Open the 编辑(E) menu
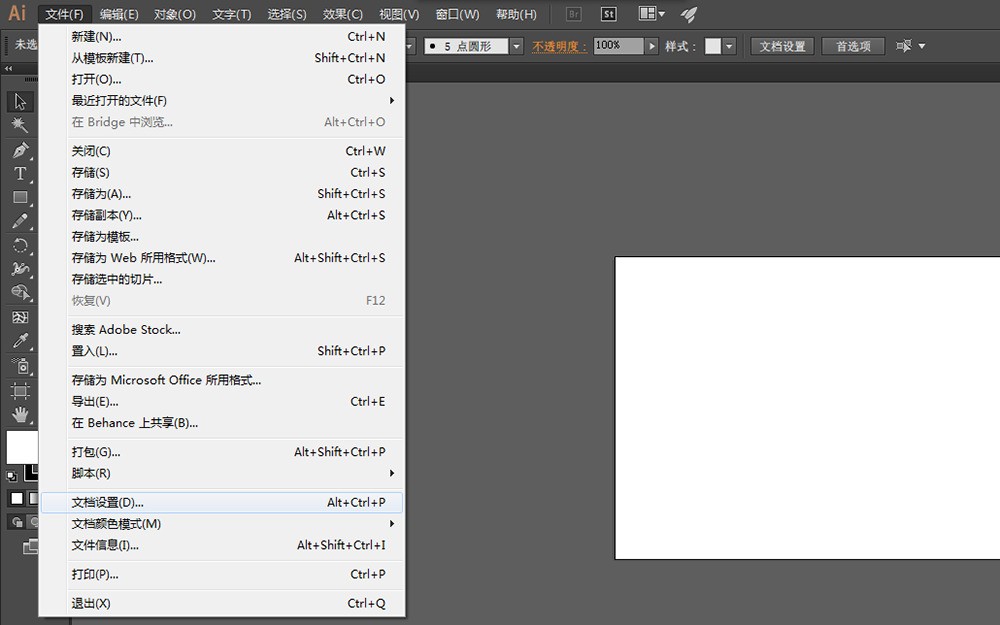 click(x=119, y=15)
